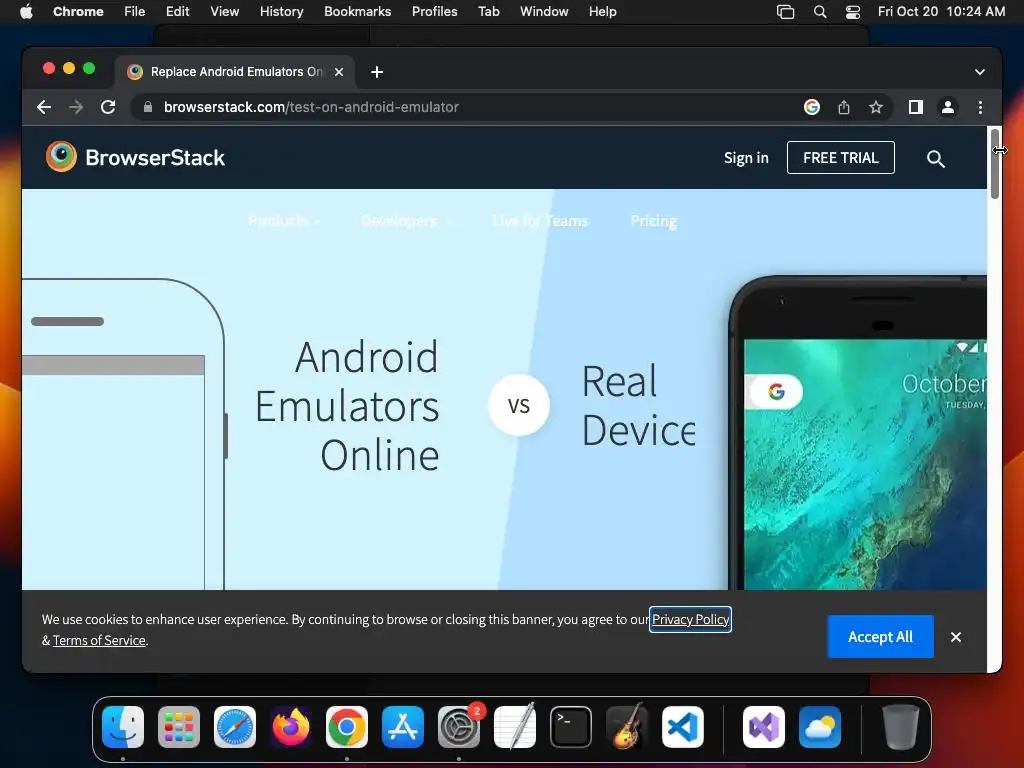The width and height of the screenshot is (1024, 768).
Task: Open Firefox from the Dock
Action: tap(291, 727)
